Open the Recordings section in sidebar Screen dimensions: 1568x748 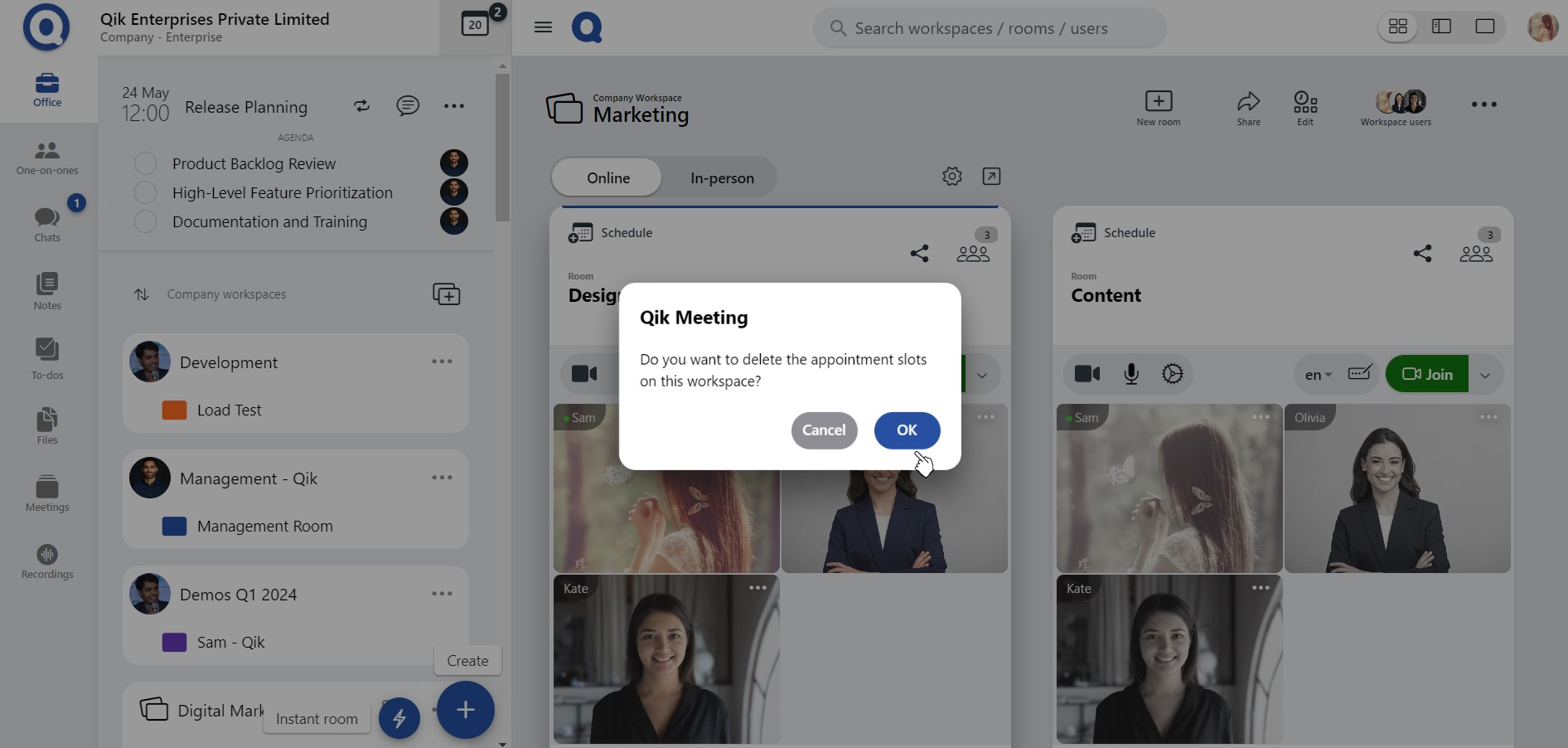(x=47, y=561)
